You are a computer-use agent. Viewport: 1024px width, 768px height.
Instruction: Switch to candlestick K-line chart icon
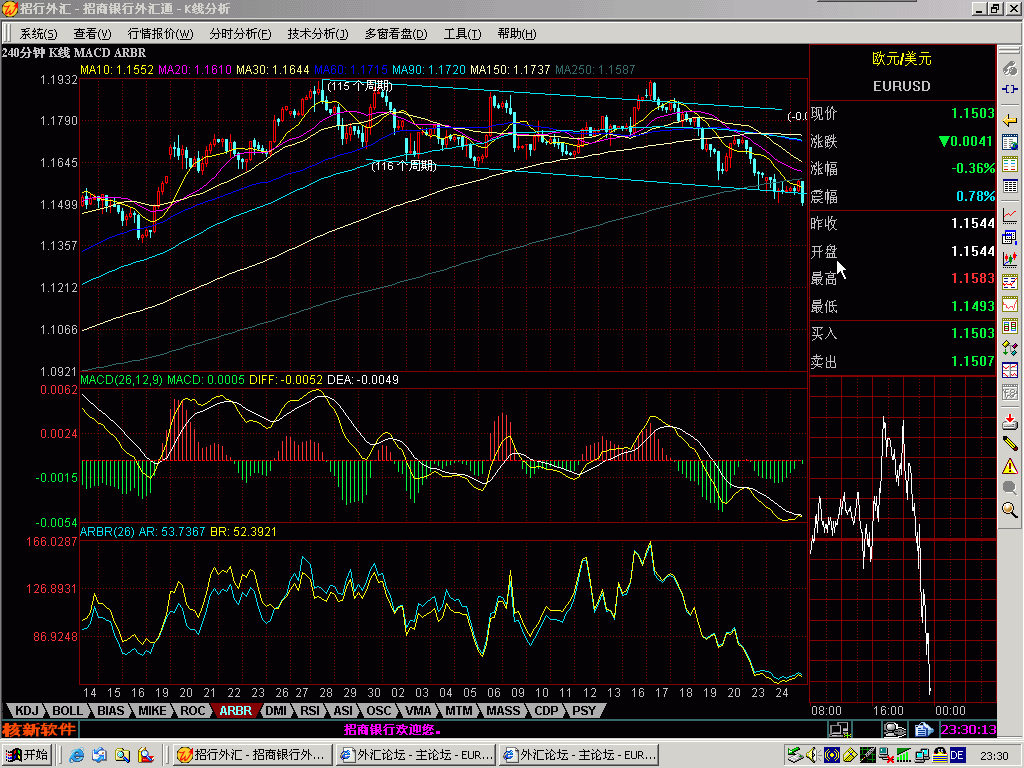pos(1010,259)
